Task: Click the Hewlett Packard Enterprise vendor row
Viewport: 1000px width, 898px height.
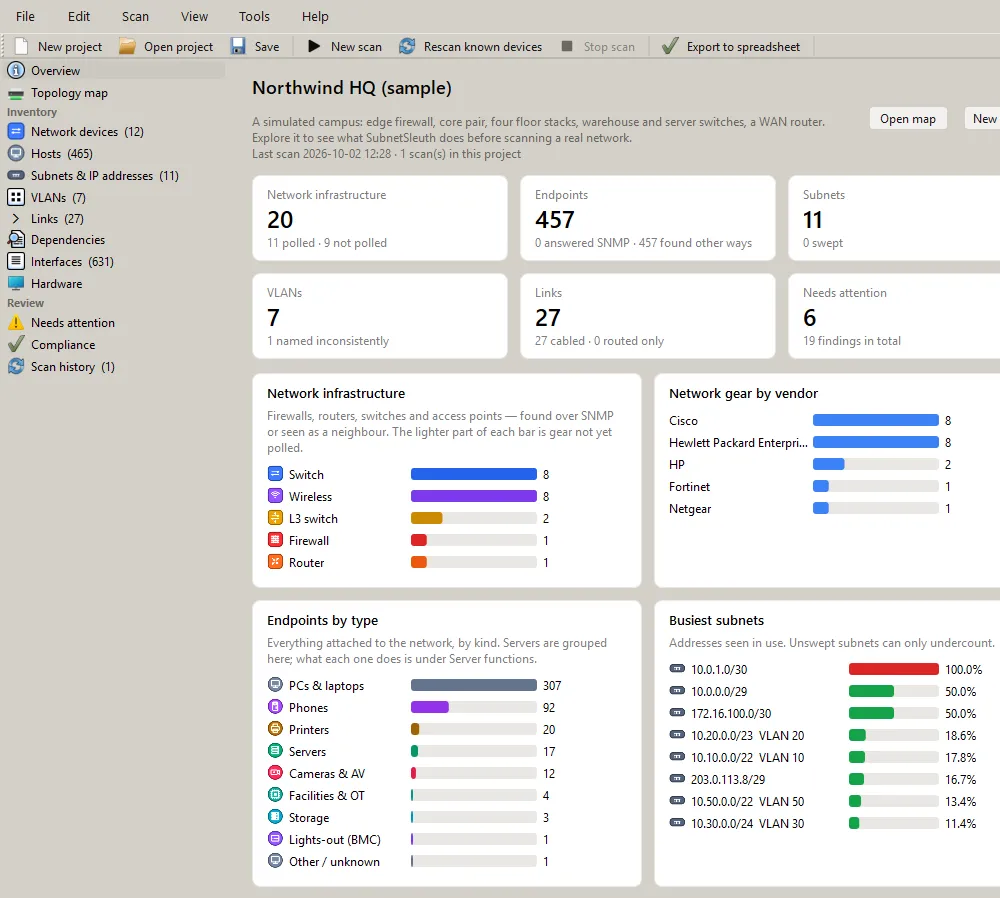Action: coord(810,443)
